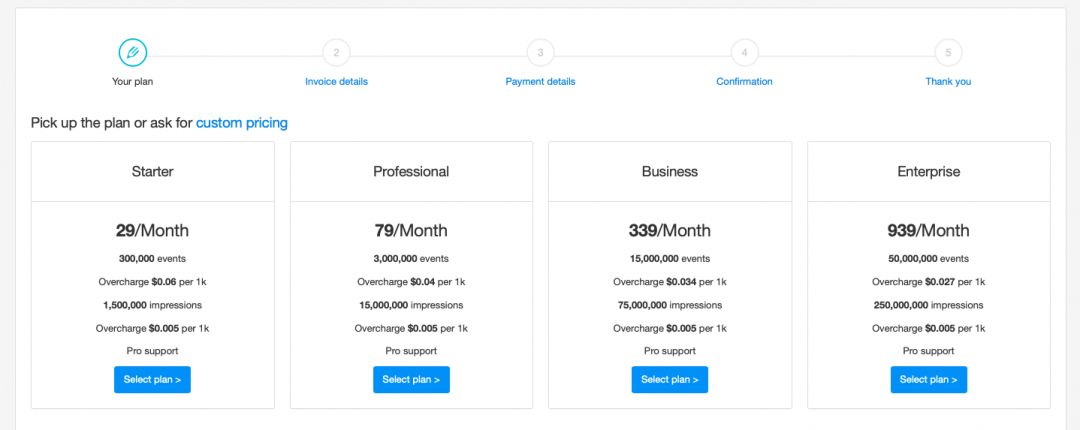Image resolution: width=1080 pixels, height=430 pixels.
Task: Select the Professional plan button
Action: click(411, 380)
